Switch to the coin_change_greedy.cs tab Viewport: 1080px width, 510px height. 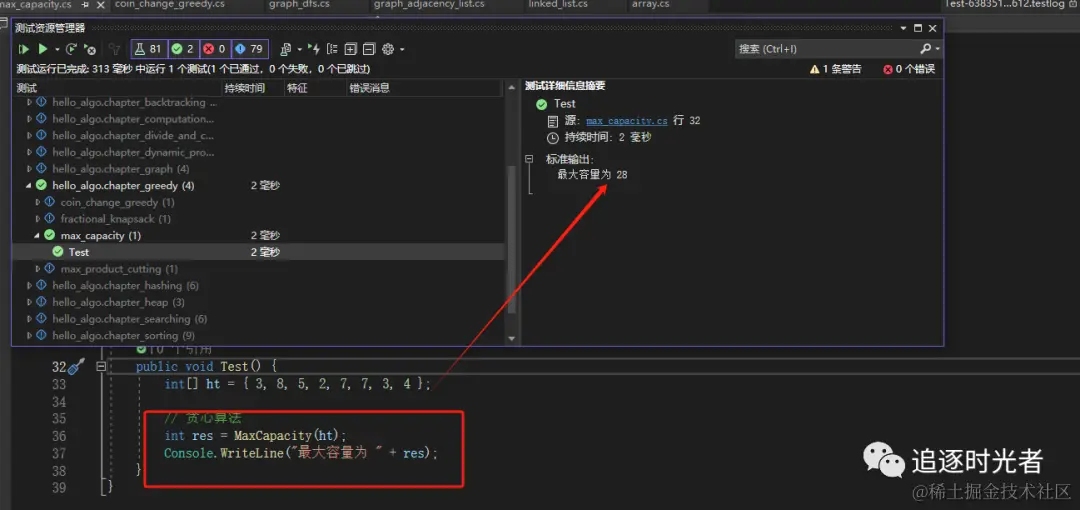(x=169, y=4)
